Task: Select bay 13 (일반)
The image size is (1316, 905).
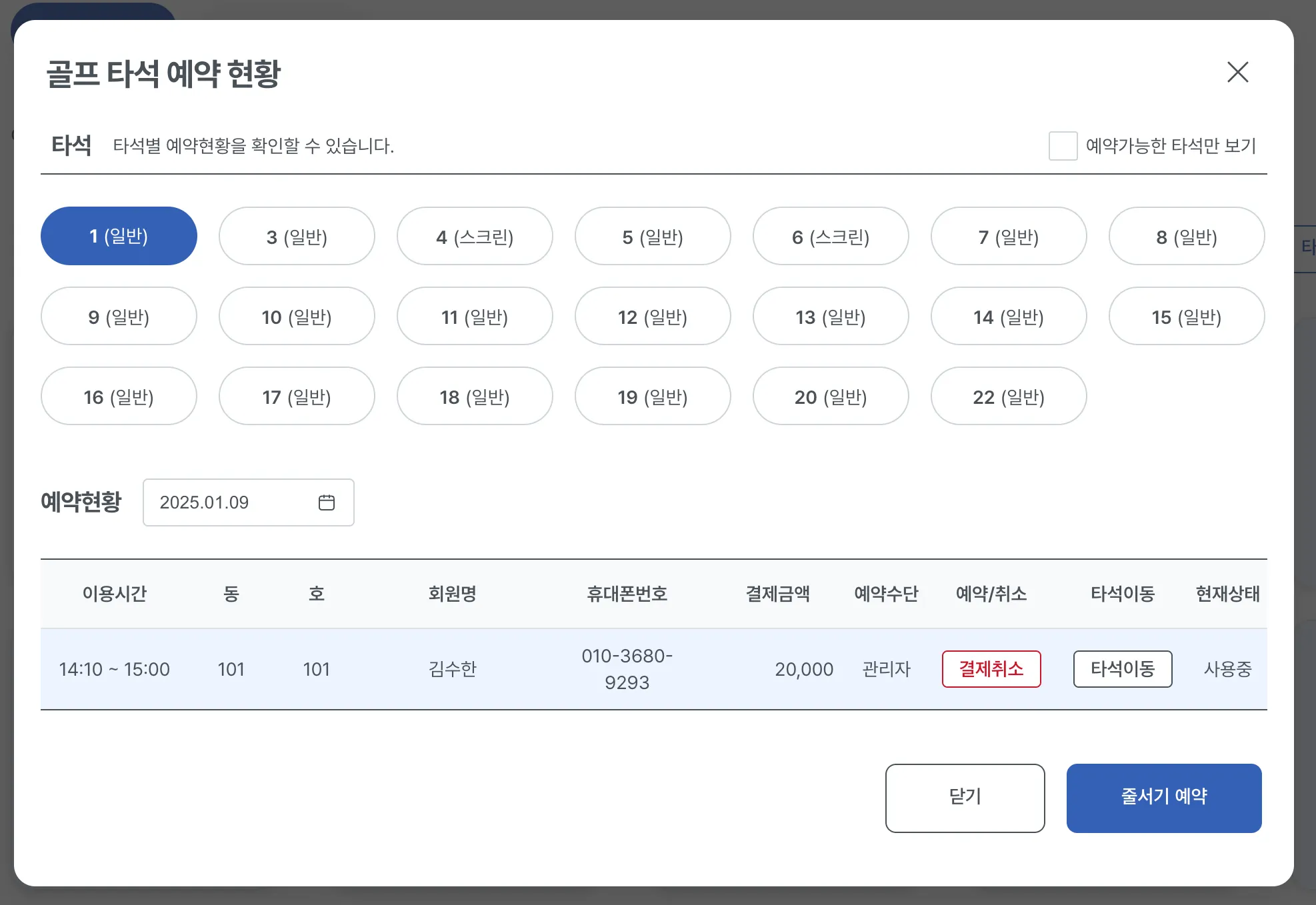Action: (830, 317)
